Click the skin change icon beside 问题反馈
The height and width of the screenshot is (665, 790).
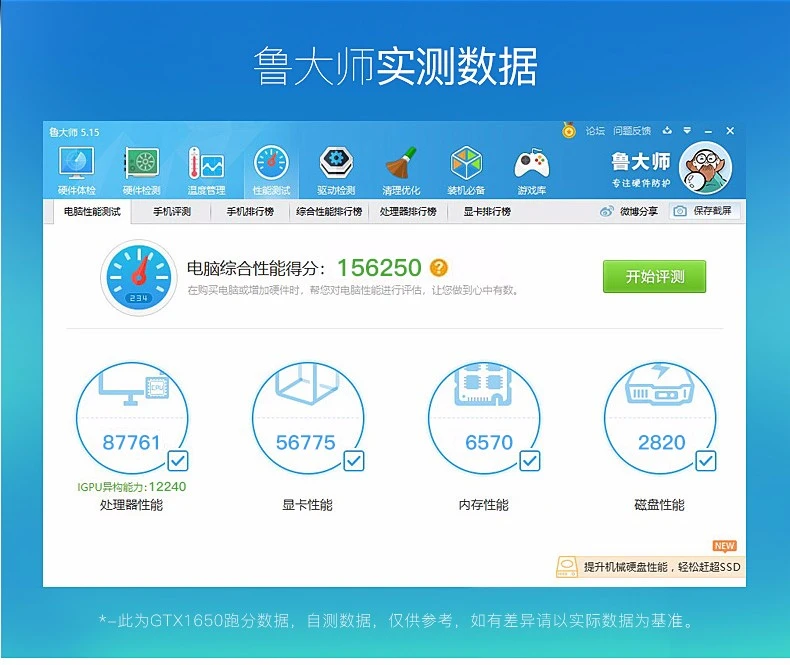point(667,130)
